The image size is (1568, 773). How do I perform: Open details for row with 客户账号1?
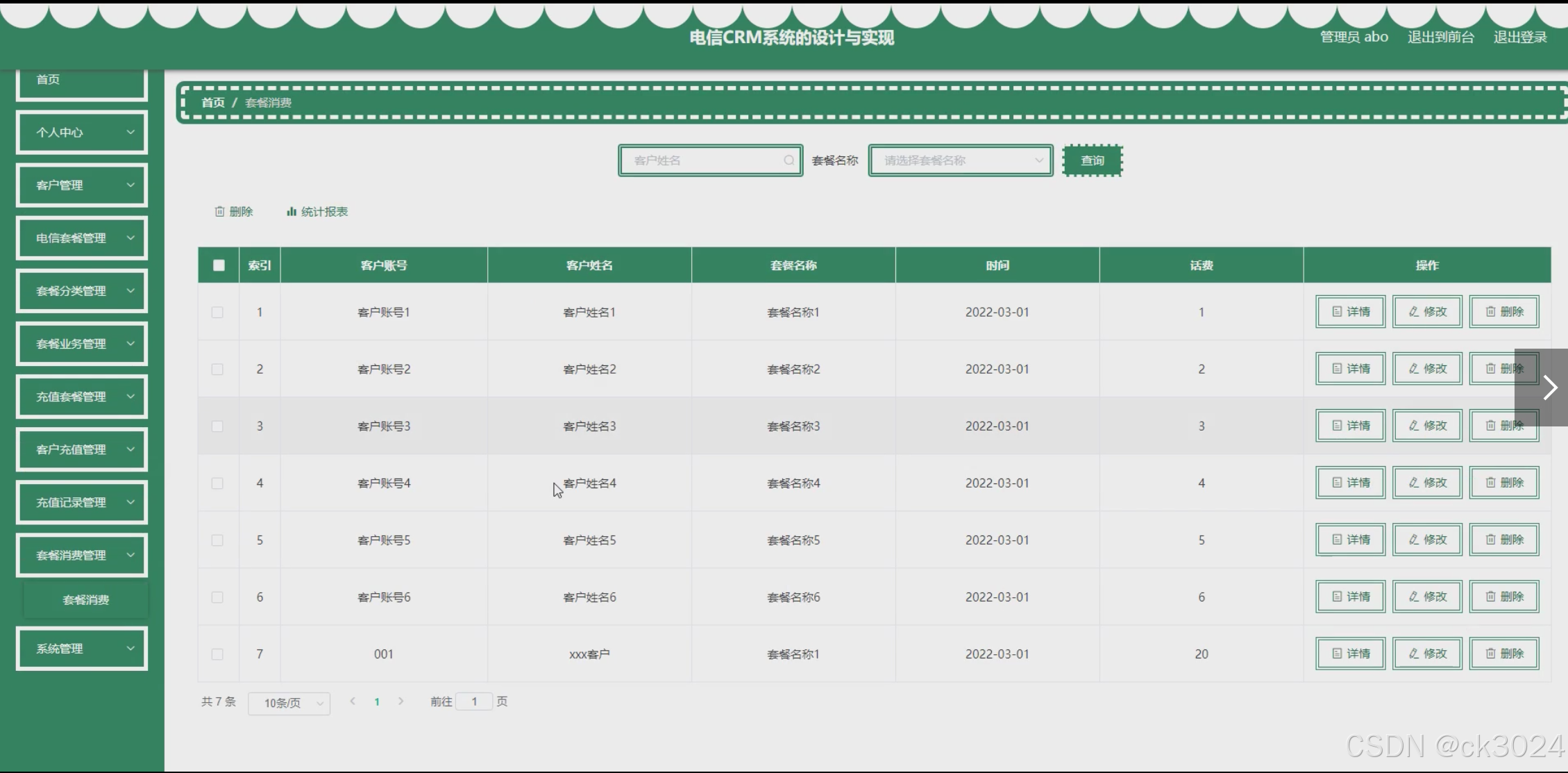1350,312
